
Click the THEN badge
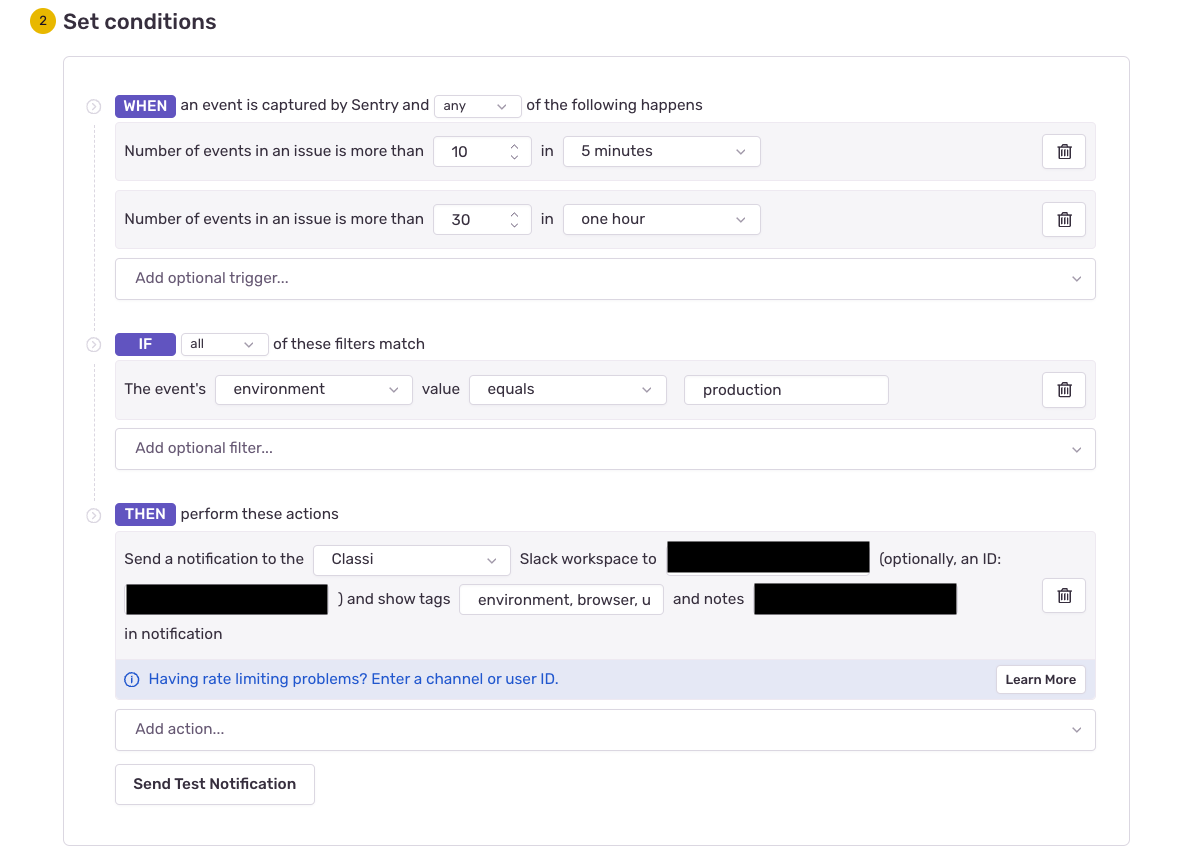point(145,514)
